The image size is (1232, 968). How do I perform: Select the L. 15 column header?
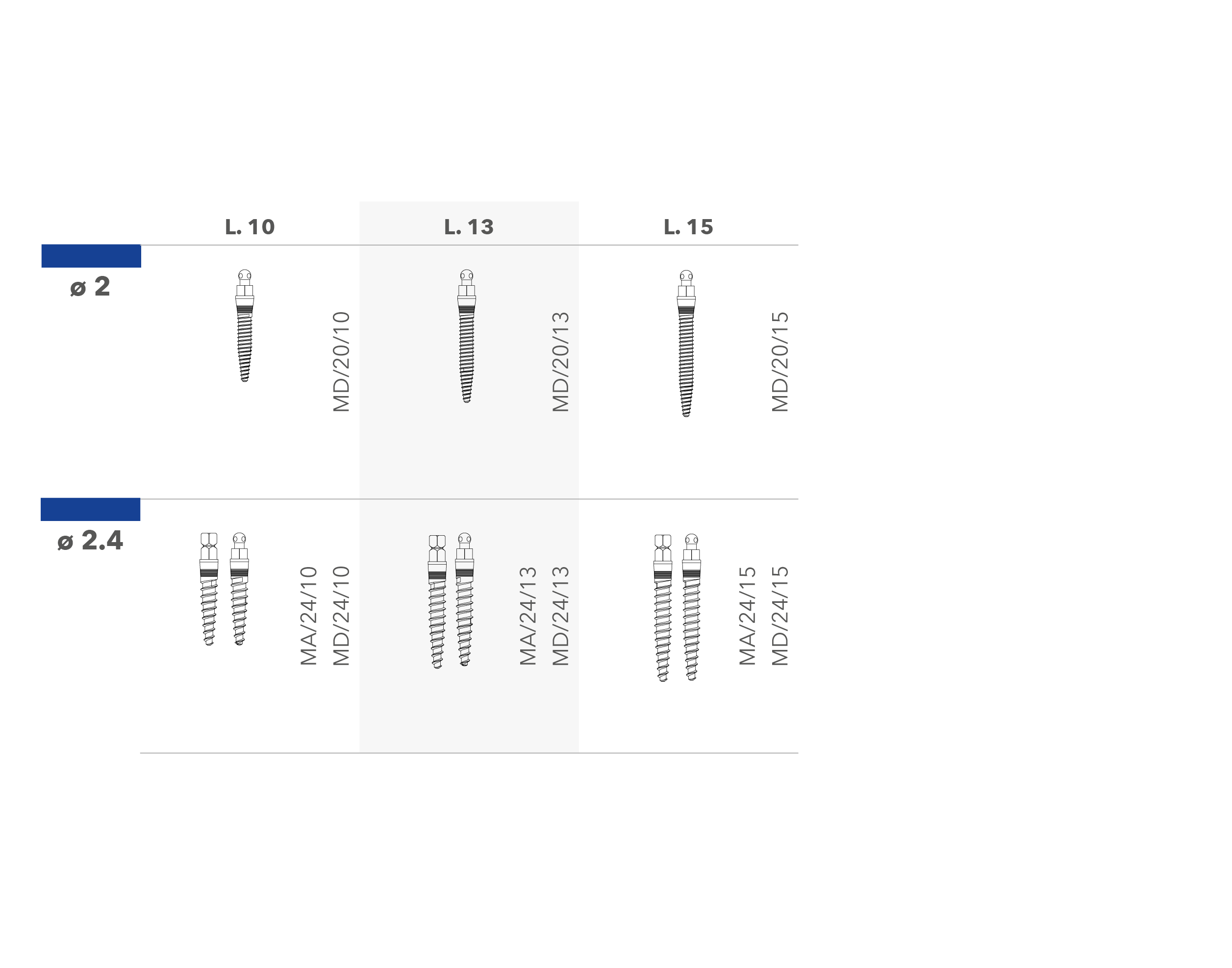click(688, 227)
